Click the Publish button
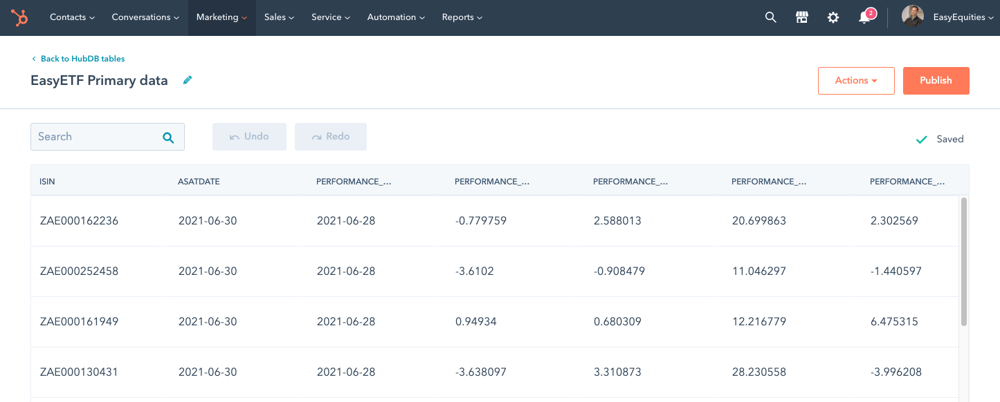The height and width of the screenshot is (402, 1000). click(x=936, y=81)
